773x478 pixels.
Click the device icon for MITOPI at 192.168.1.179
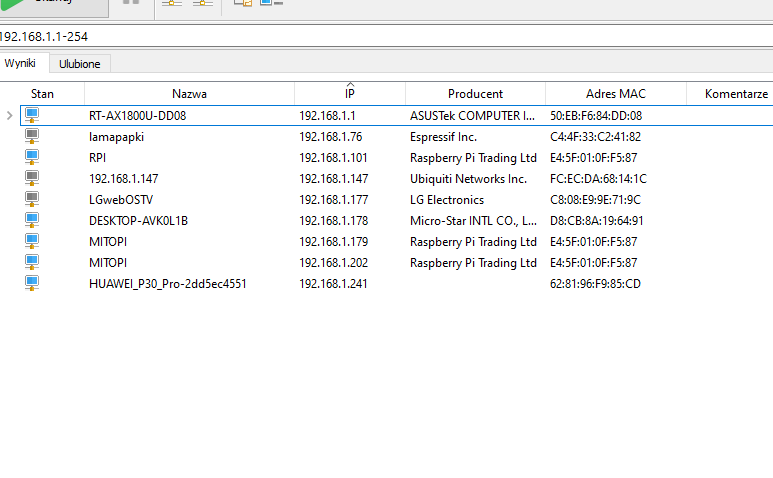pos(32,241)
